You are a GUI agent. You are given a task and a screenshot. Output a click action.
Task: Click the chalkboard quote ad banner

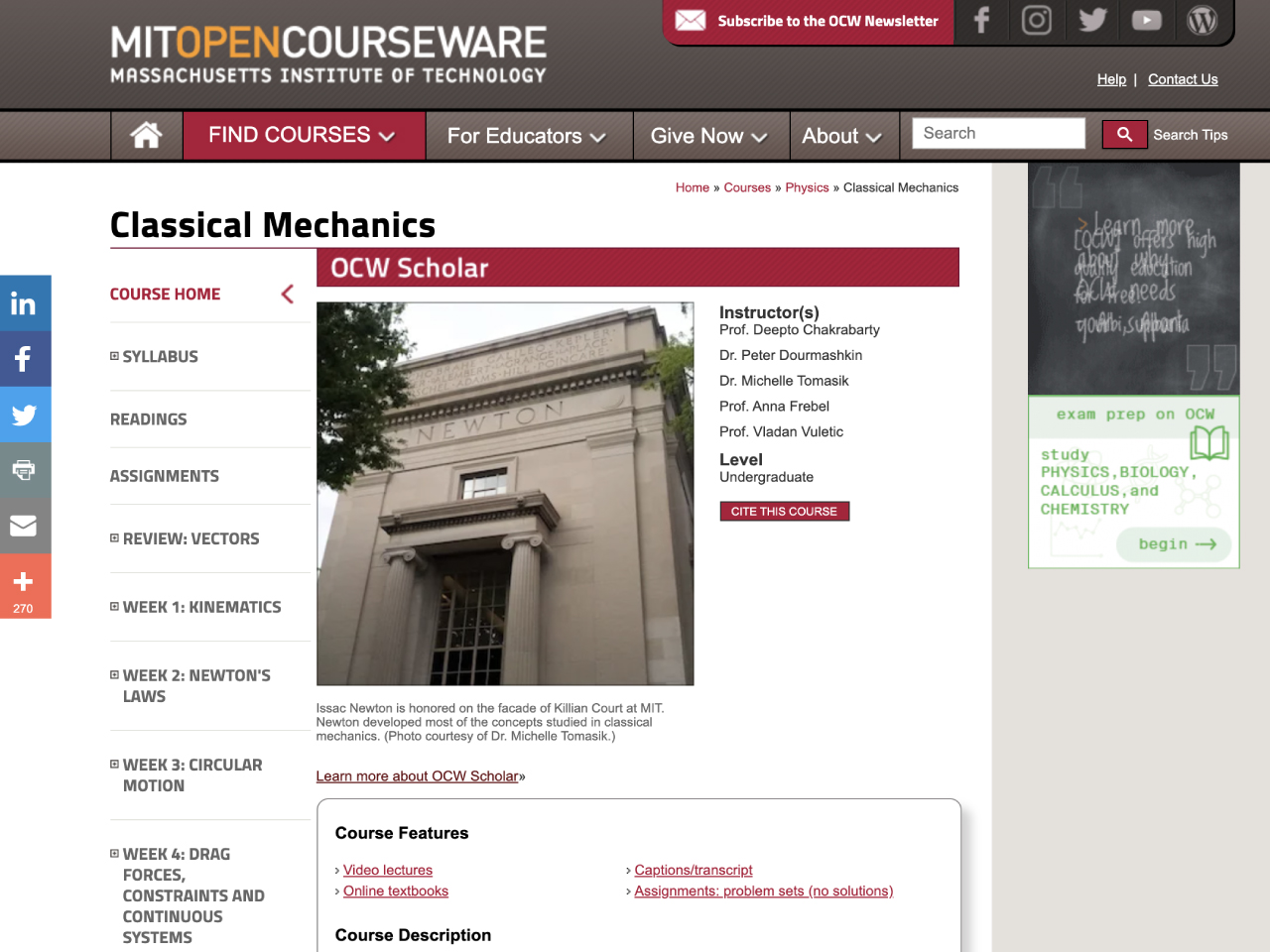(1134, 279)
